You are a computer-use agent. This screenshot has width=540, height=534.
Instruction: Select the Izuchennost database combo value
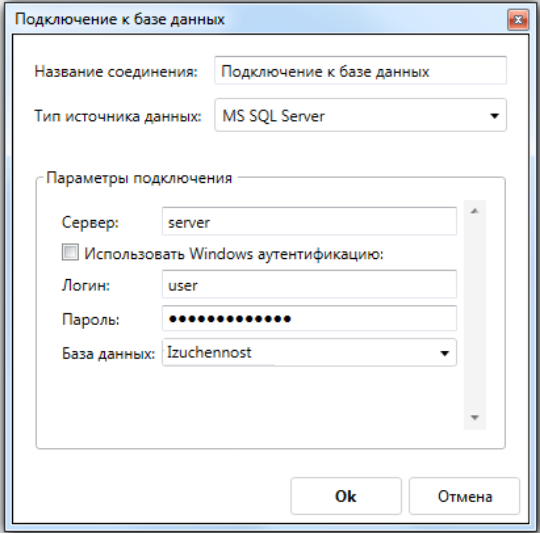coord(209,353)
